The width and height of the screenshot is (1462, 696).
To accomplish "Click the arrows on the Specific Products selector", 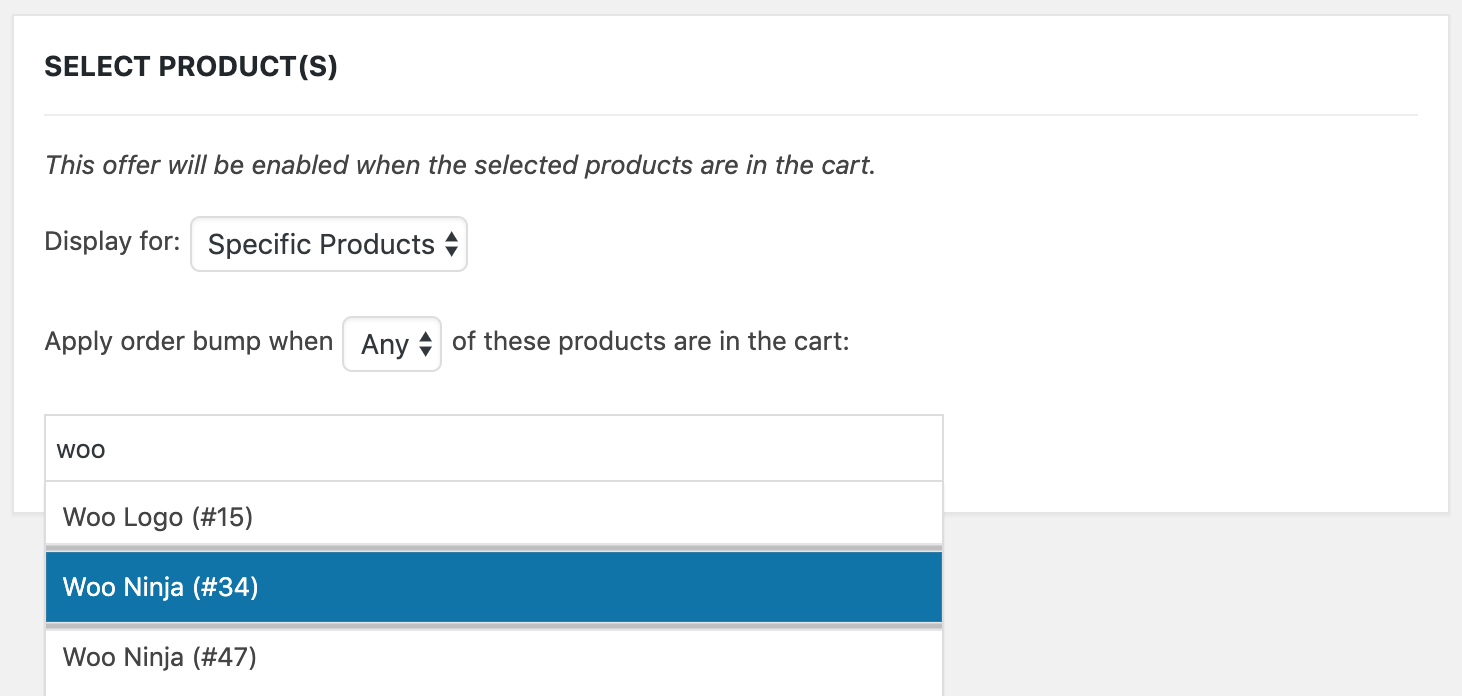I will click(452, 244).
